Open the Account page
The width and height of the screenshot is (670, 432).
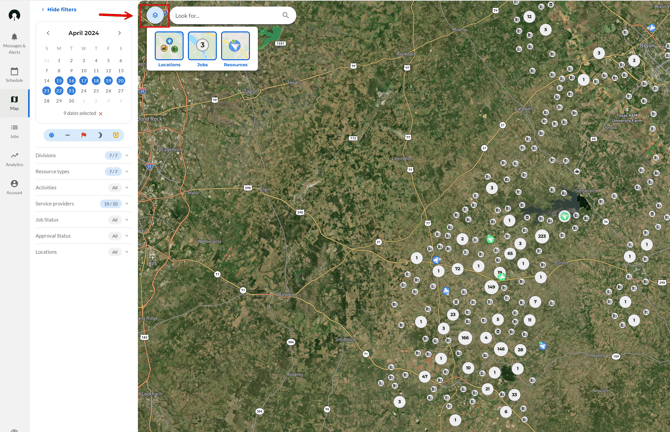pos(14,187)
